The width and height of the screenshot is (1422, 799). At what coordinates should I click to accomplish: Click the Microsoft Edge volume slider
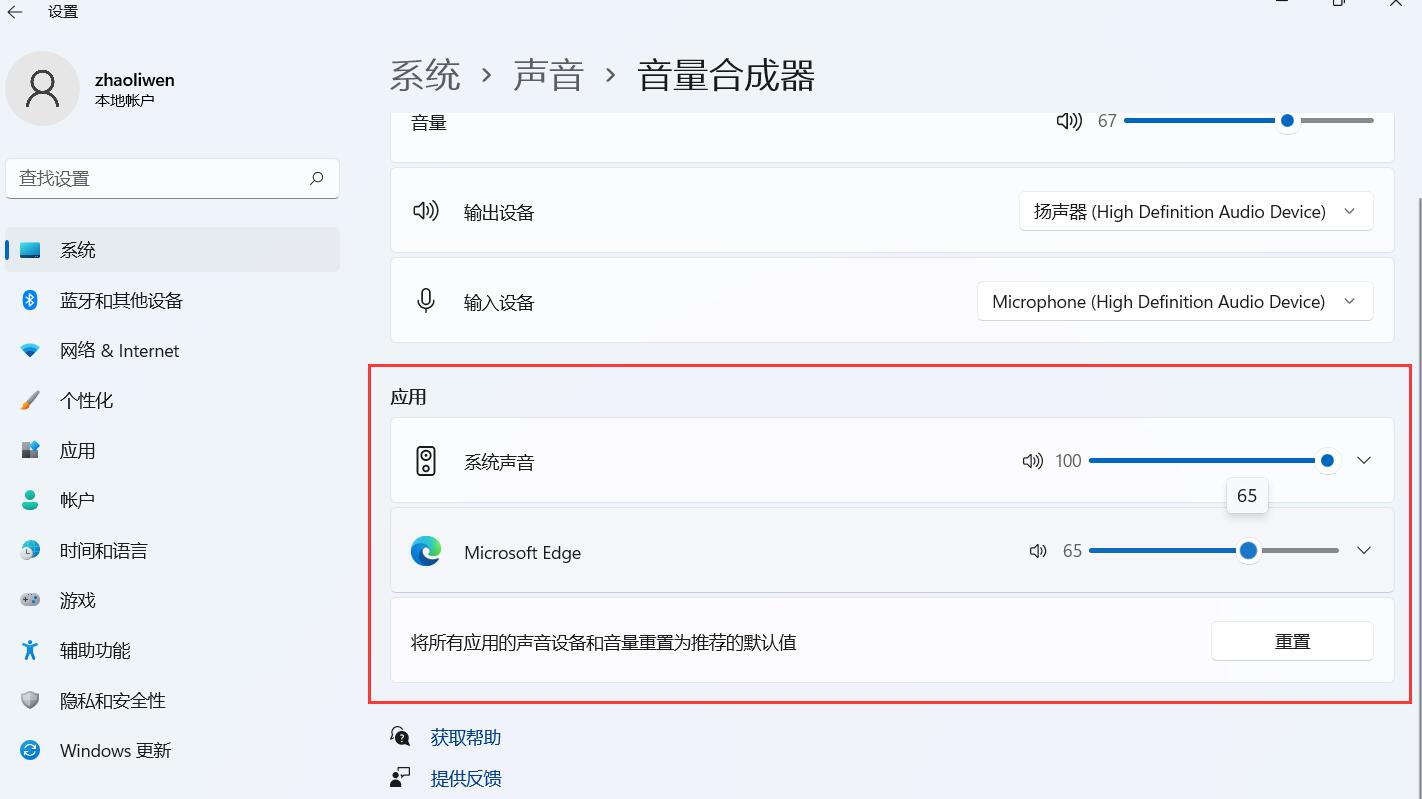click(1212, 550)
